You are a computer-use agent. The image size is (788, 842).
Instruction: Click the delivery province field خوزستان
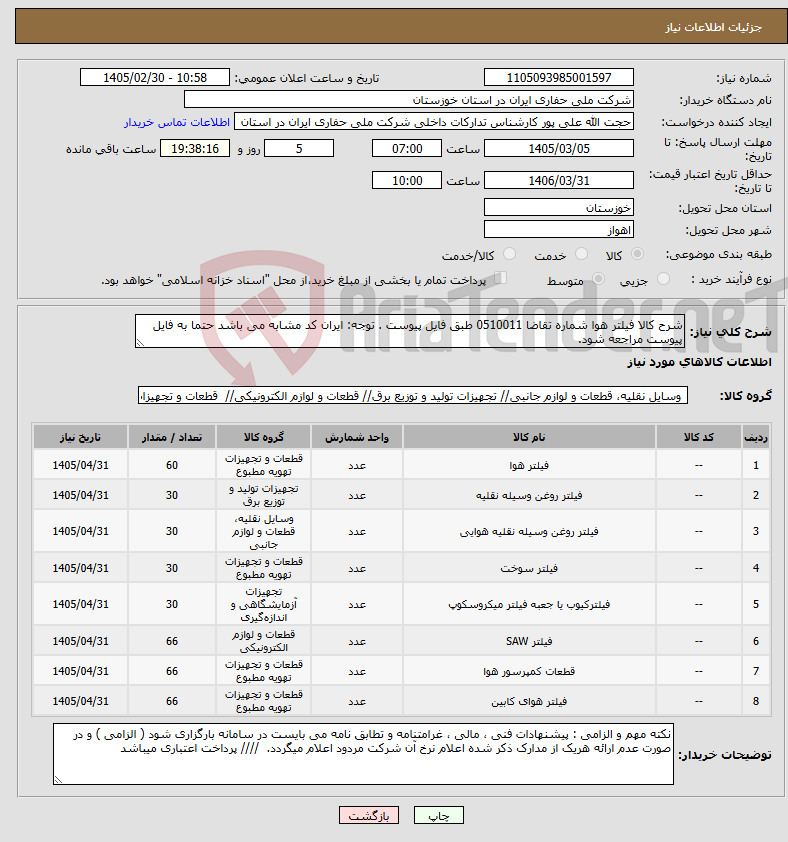coord(559,207)
